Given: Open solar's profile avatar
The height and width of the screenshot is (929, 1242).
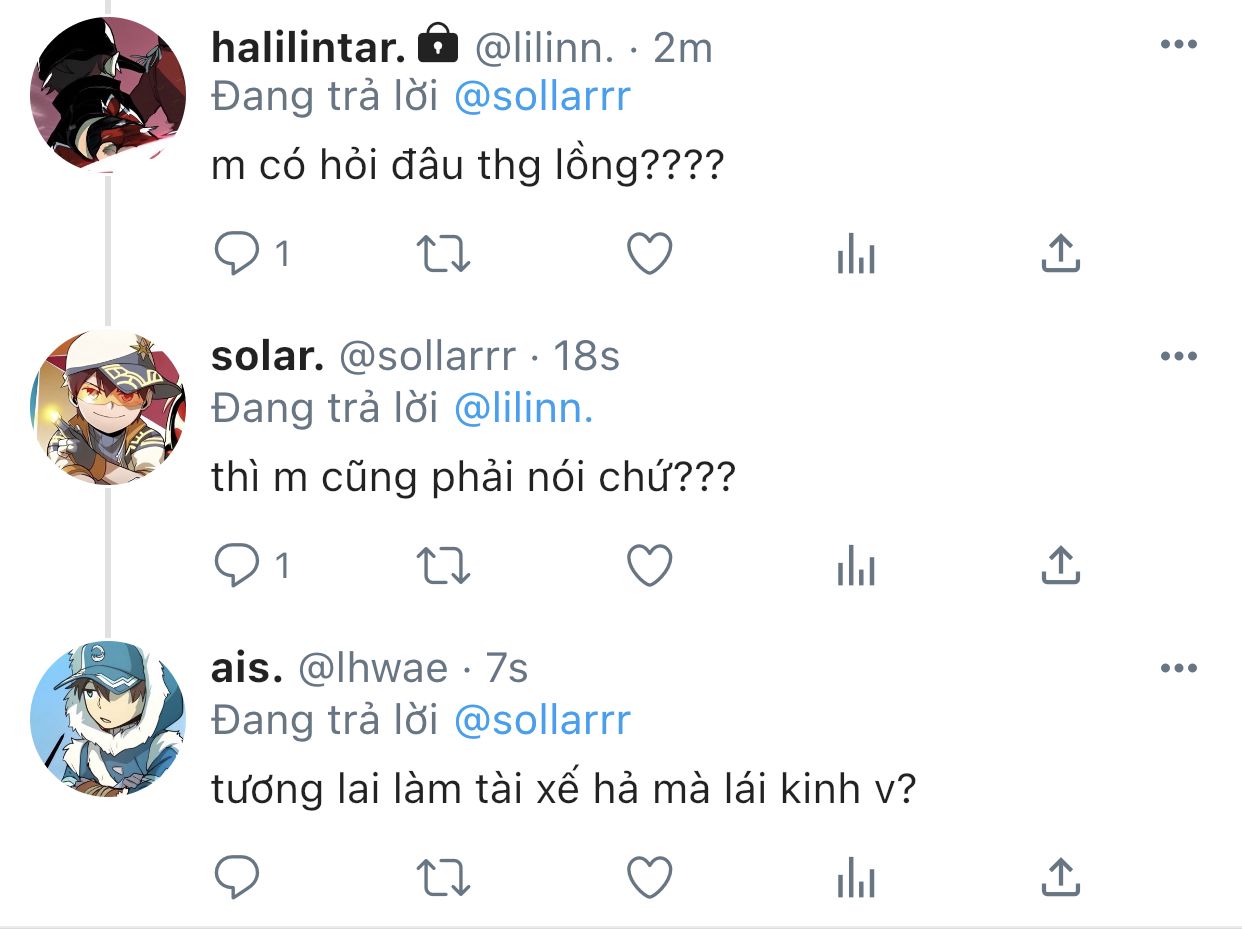Looking at the screenshot, I should click(x=108, y=407).
